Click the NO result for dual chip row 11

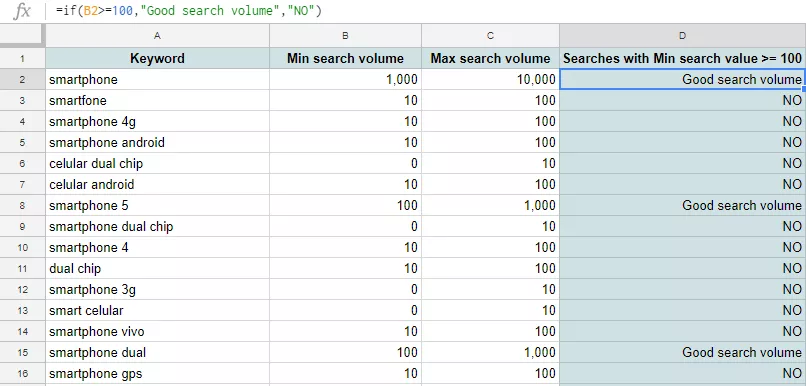tap(683, 268)
